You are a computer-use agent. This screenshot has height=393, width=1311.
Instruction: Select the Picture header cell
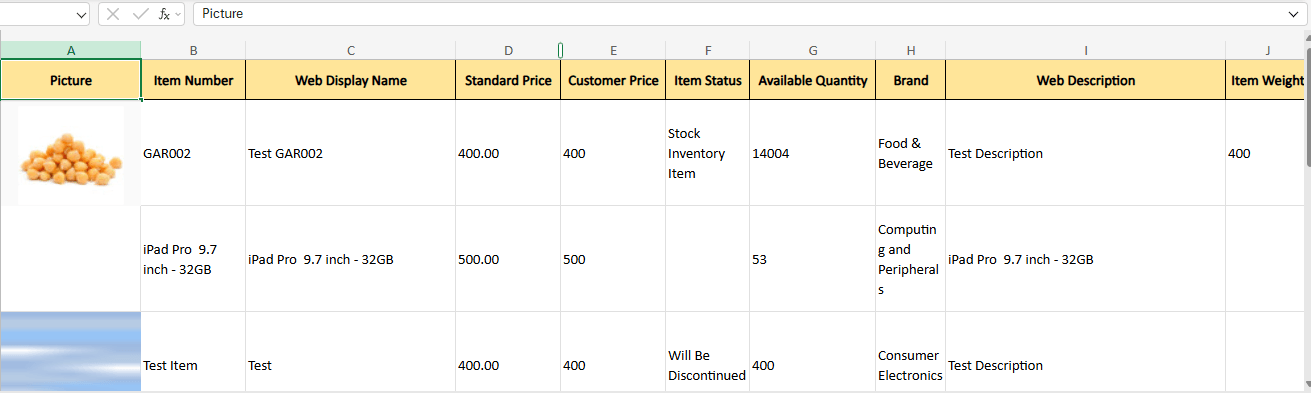[x=70, y=80]
